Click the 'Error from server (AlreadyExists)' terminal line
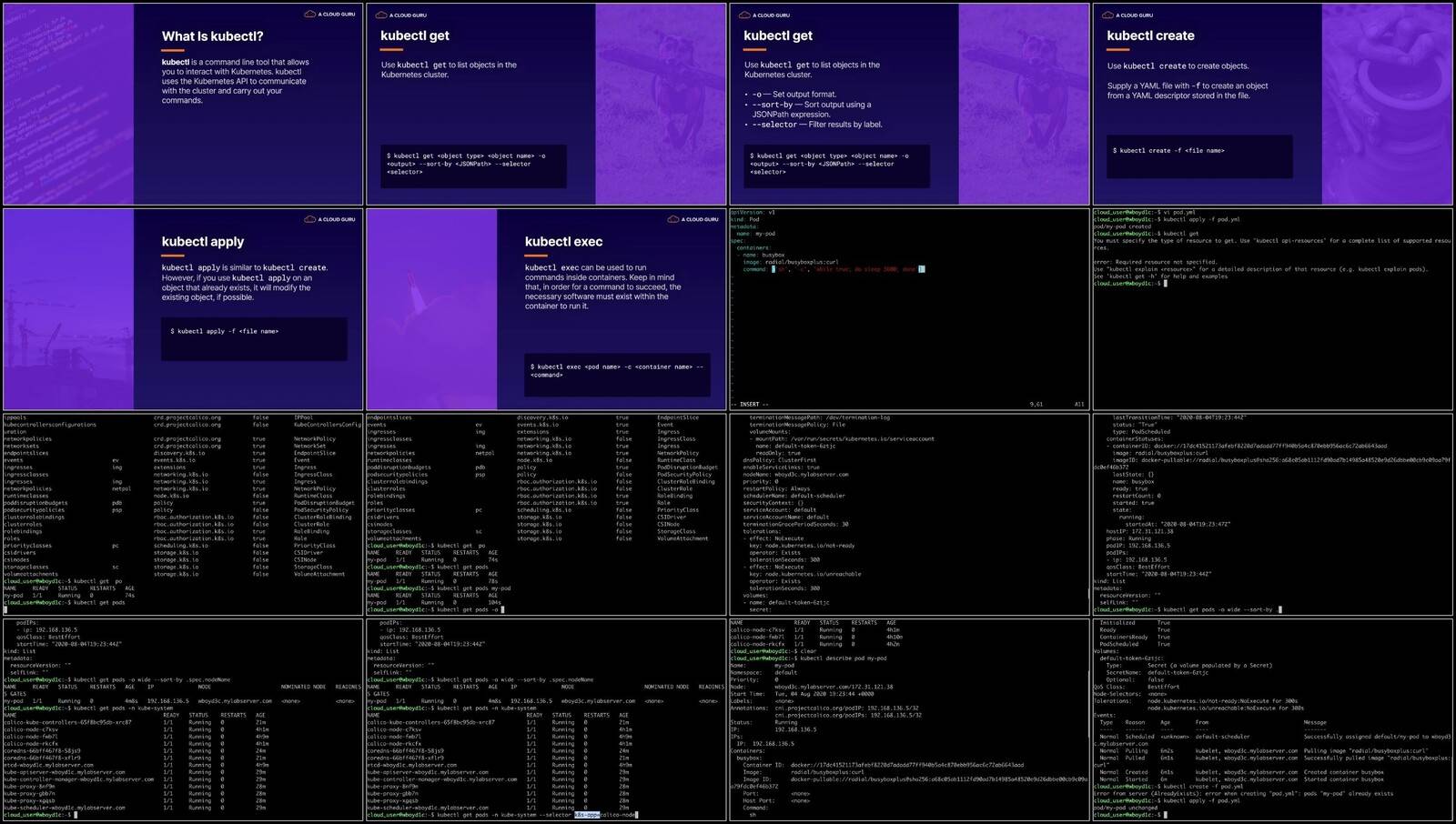 1243,794
